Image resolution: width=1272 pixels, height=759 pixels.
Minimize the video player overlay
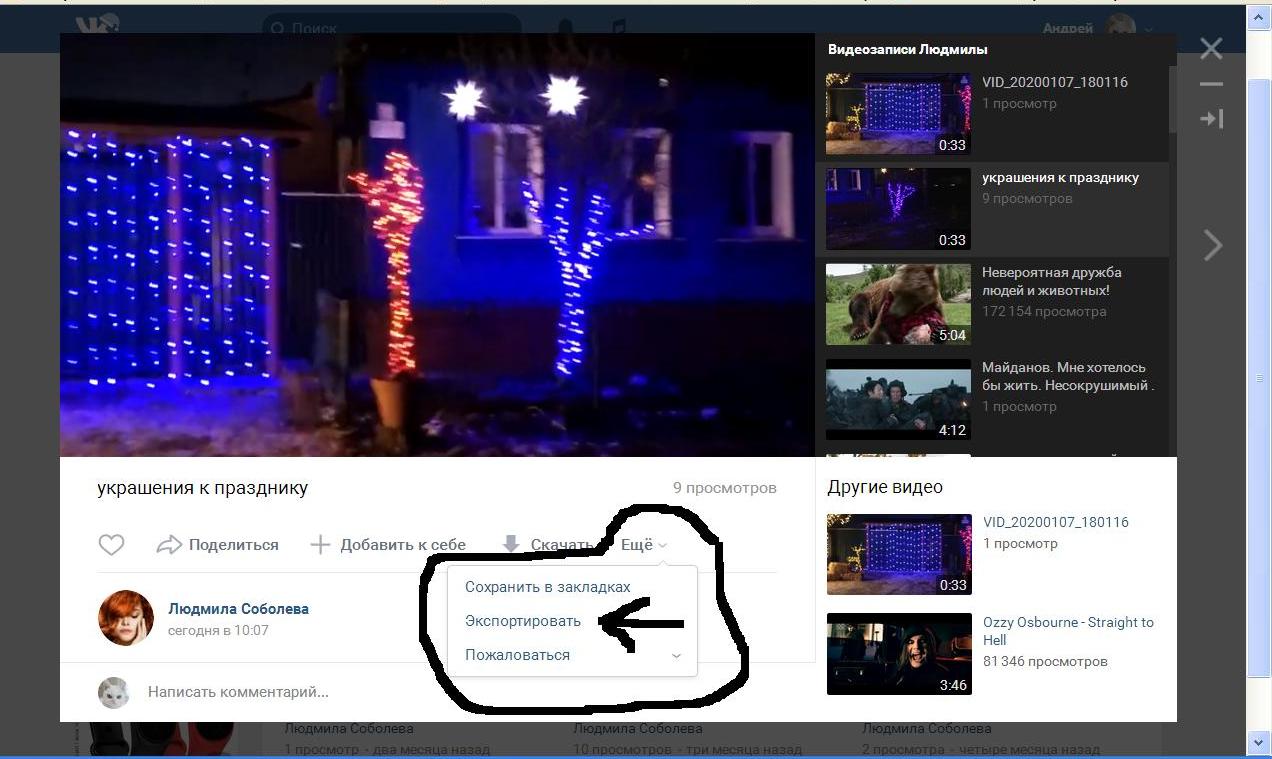tap(1211, 85)
